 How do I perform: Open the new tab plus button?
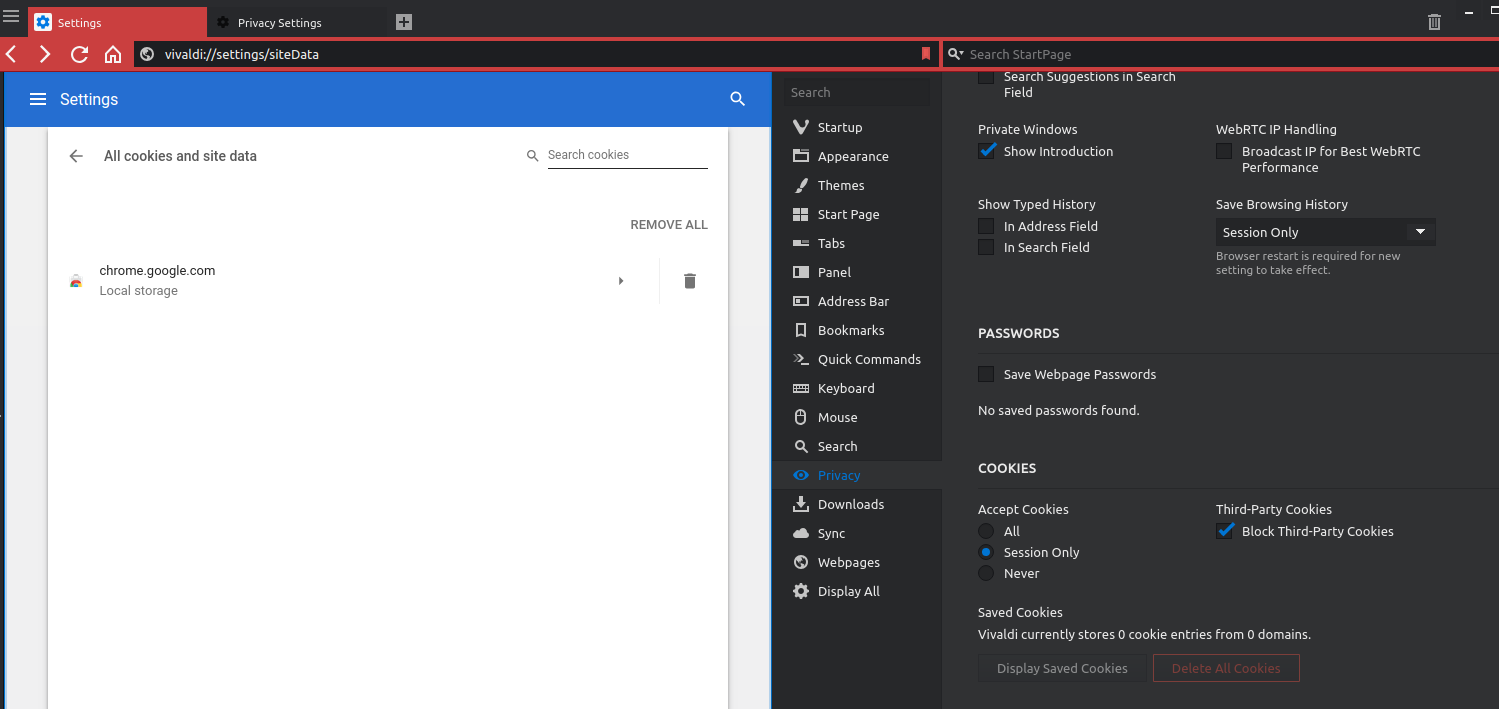[404, 22]
